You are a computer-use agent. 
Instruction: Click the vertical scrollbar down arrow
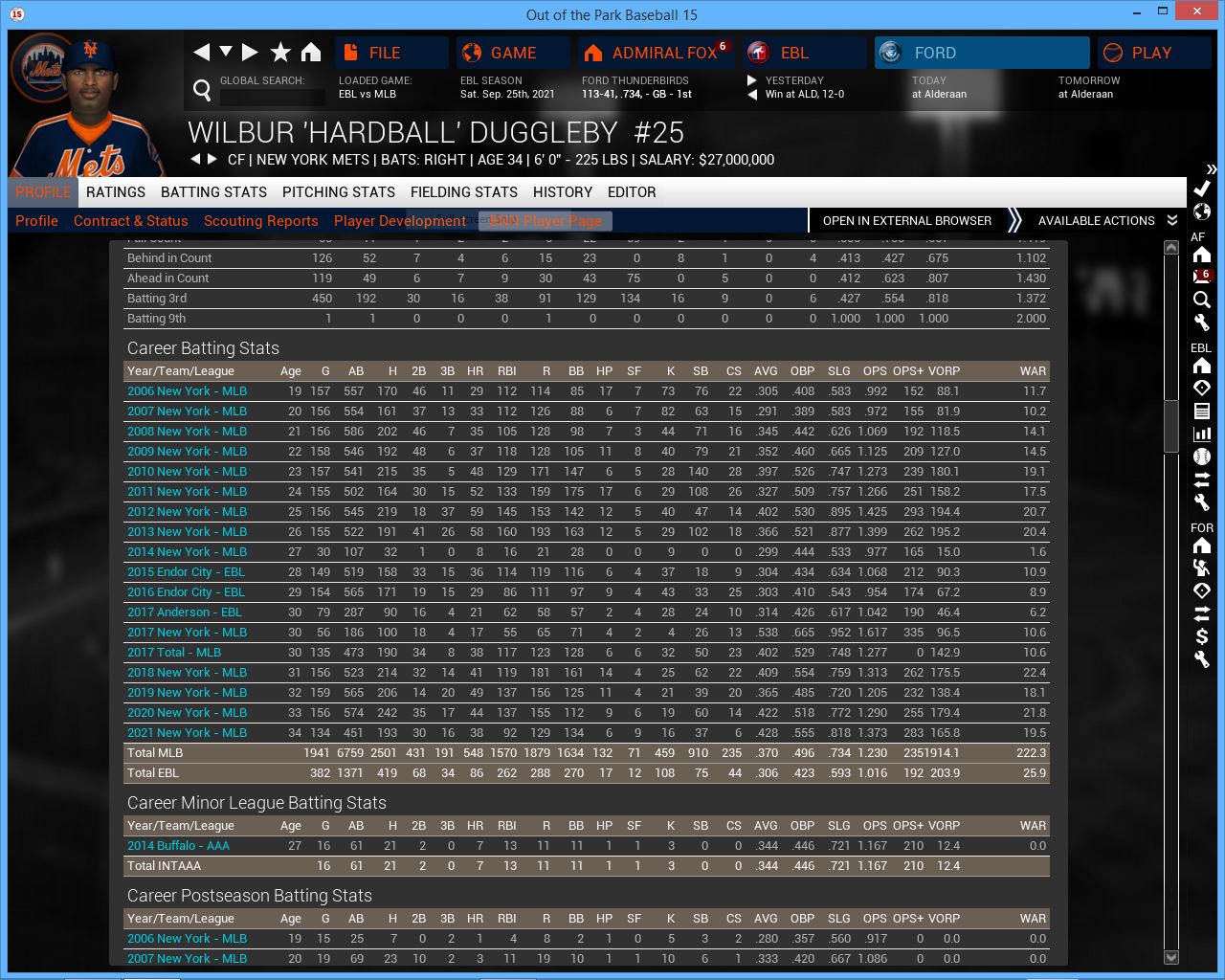(1171, 957)
